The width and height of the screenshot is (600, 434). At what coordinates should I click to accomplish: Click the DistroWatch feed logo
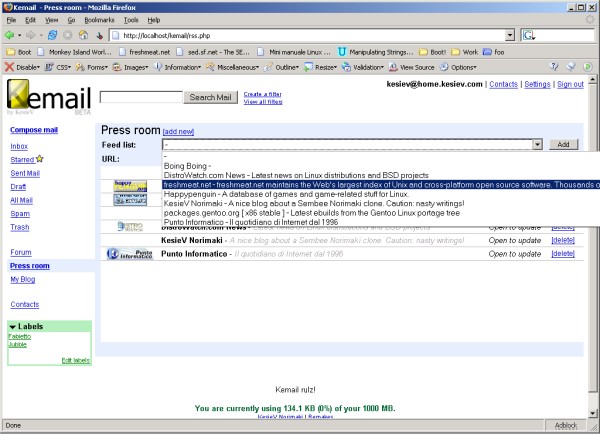click(x=130, y=227)
